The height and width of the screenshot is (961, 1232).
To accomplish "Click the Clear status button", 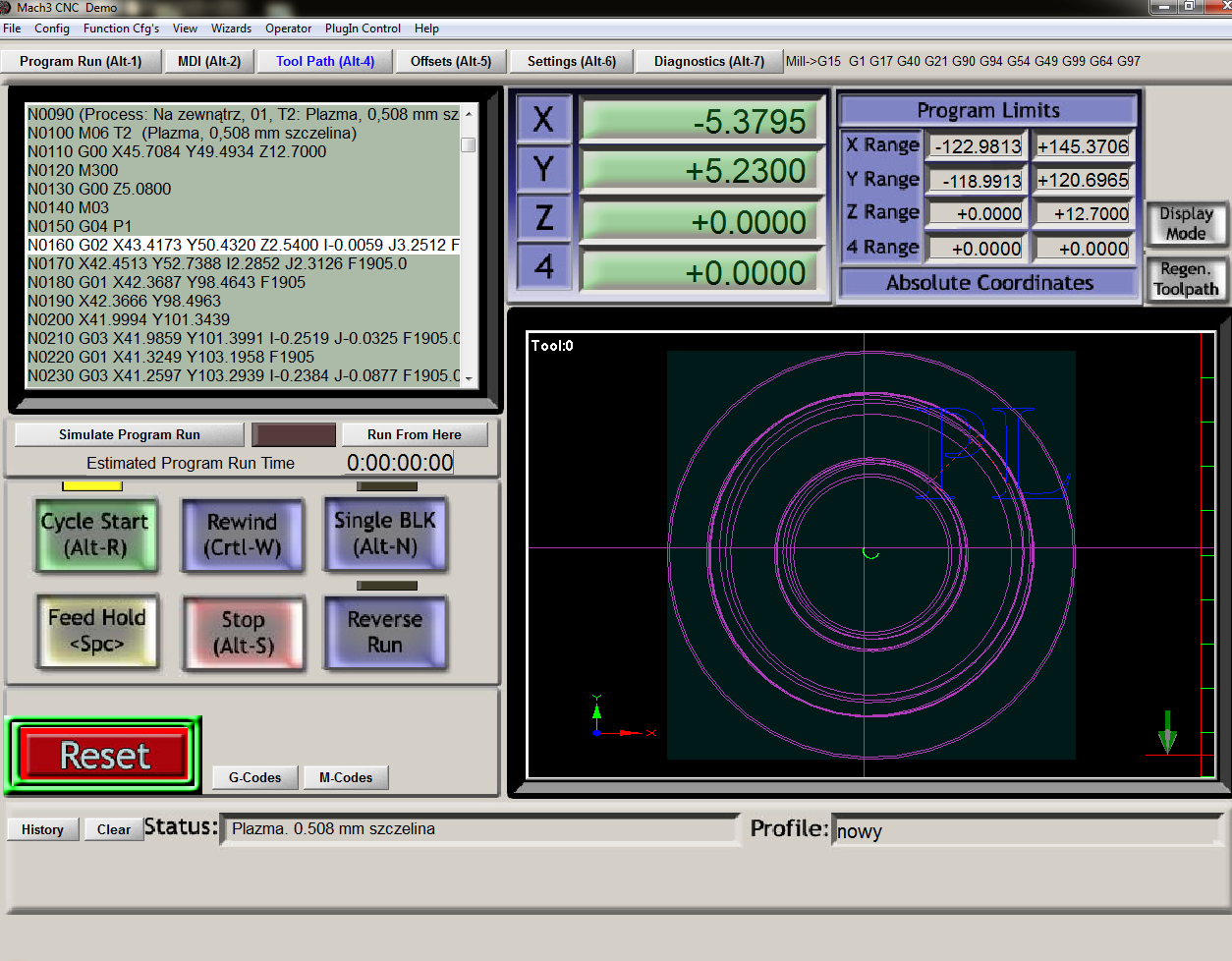I will point(114,829).
